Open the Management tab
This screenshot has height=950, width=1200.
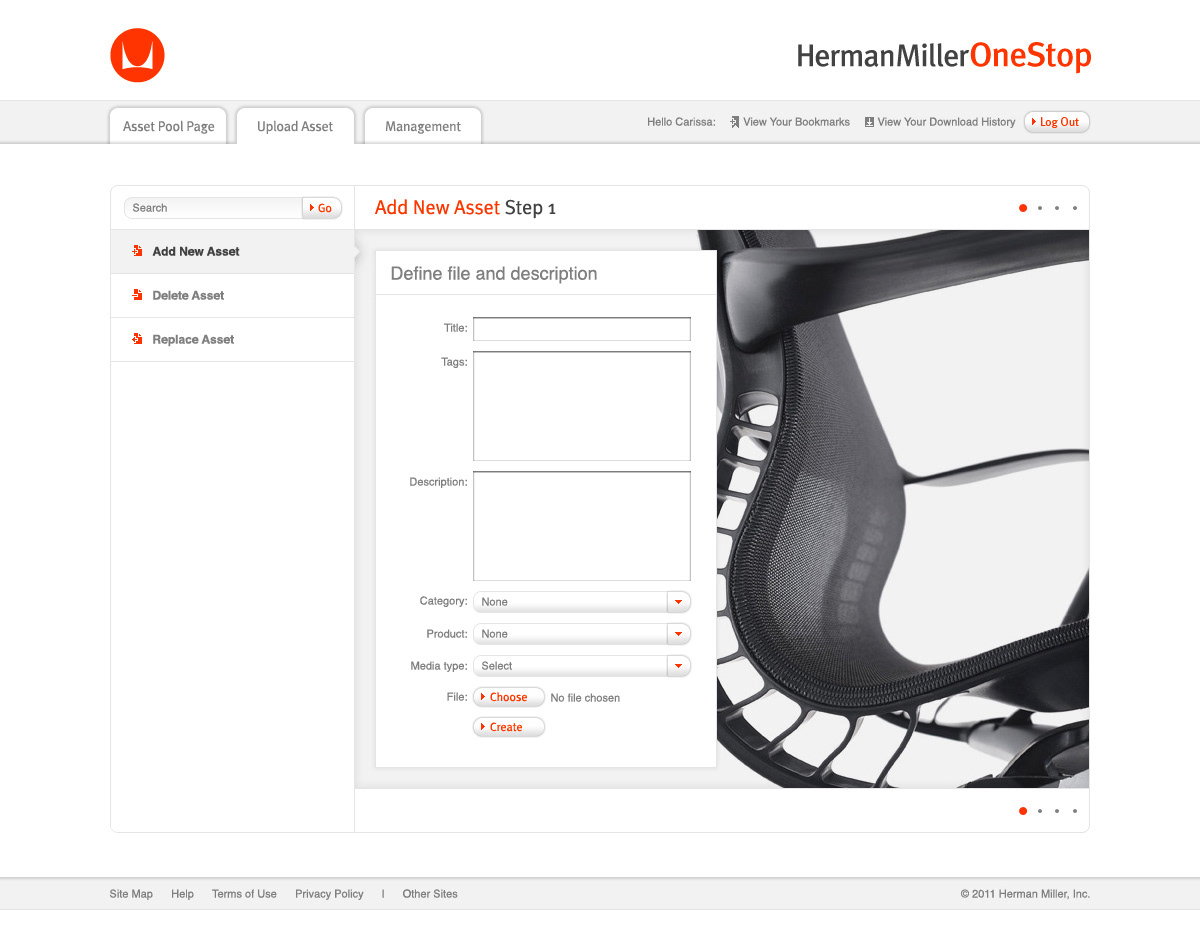click(x=423, y=126)
